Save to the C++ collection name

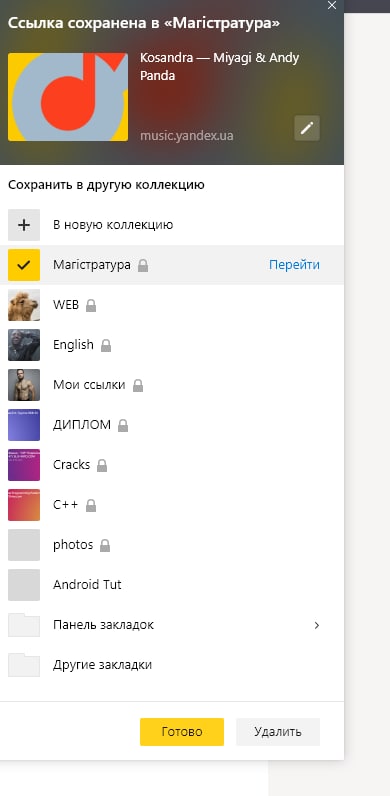click(66, 505)
